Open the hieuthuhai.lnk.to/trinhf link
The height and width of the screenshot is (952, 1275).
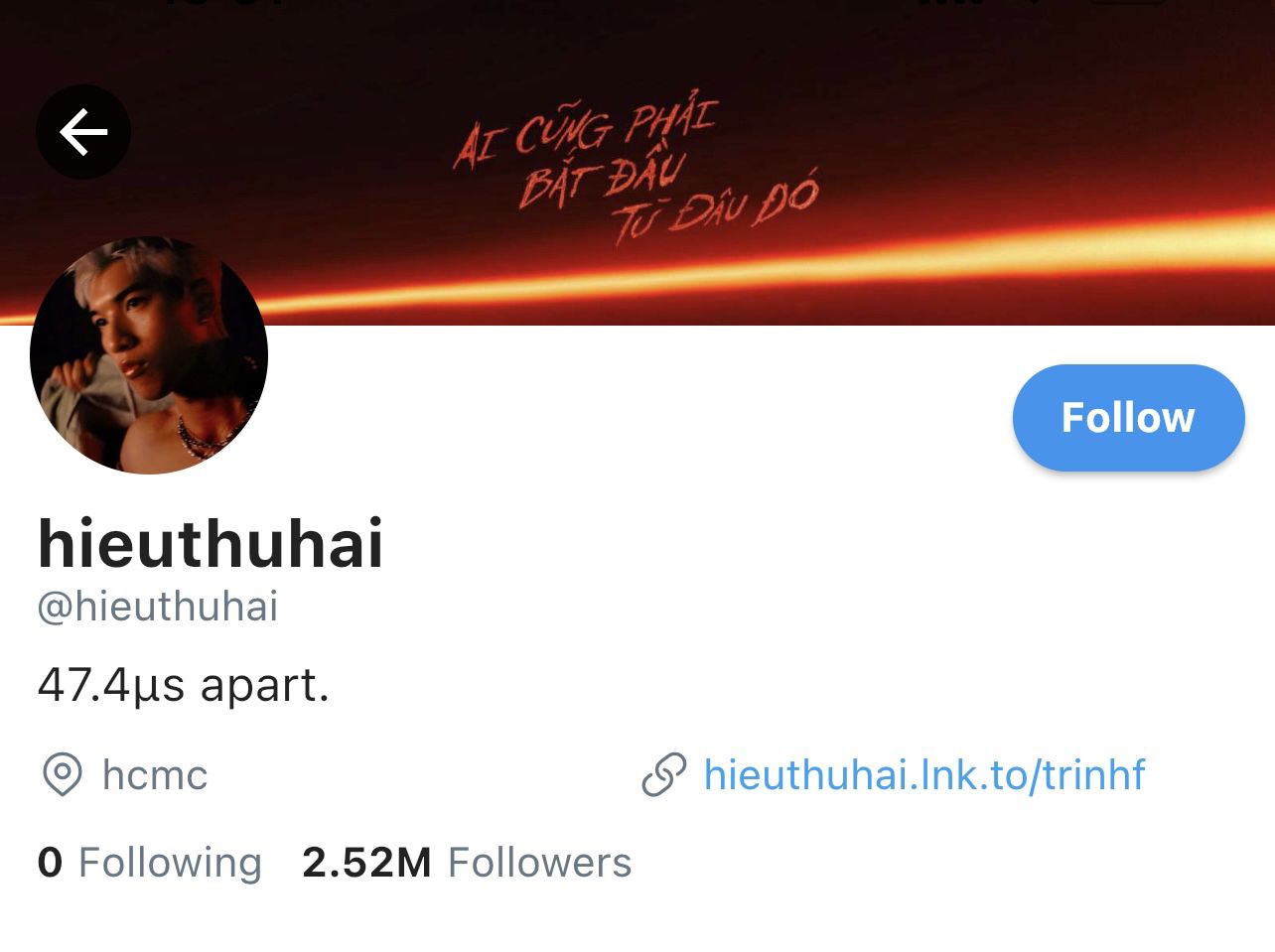tap(923, 774)
